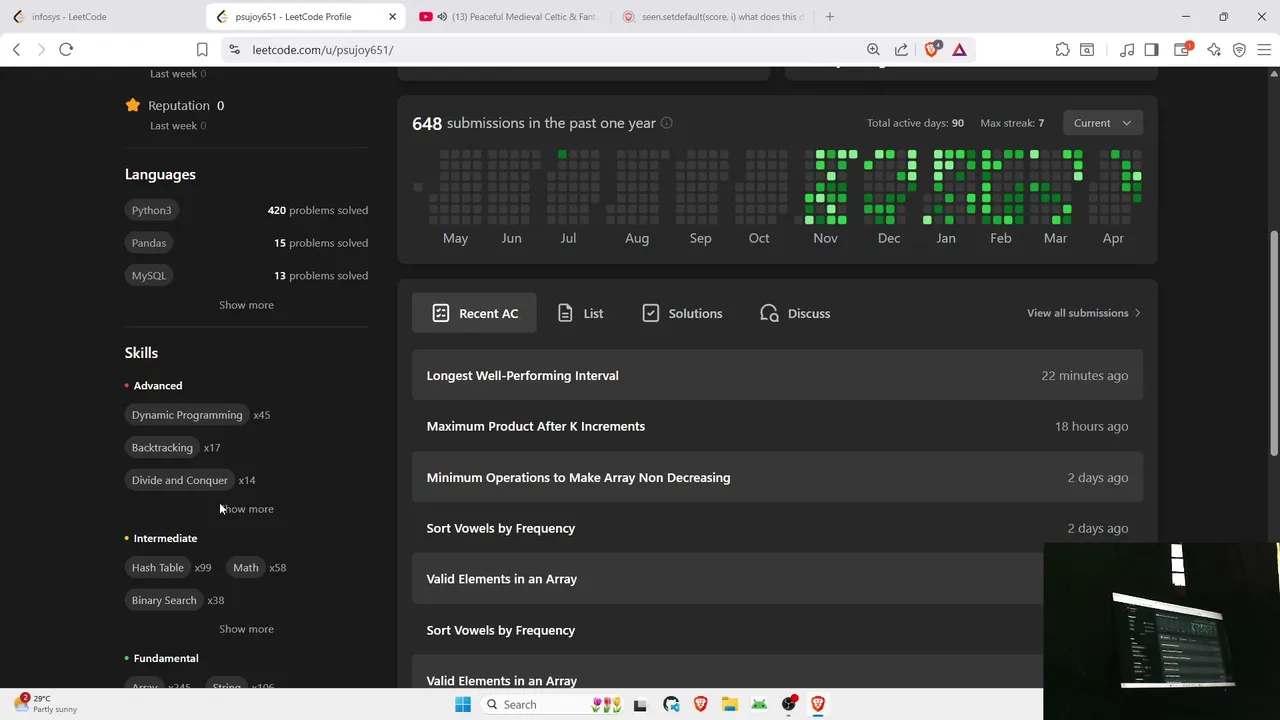Open Brave Wallet icon with red badge
This screenshot has width=1280, height=720.
click(1182, 49)
